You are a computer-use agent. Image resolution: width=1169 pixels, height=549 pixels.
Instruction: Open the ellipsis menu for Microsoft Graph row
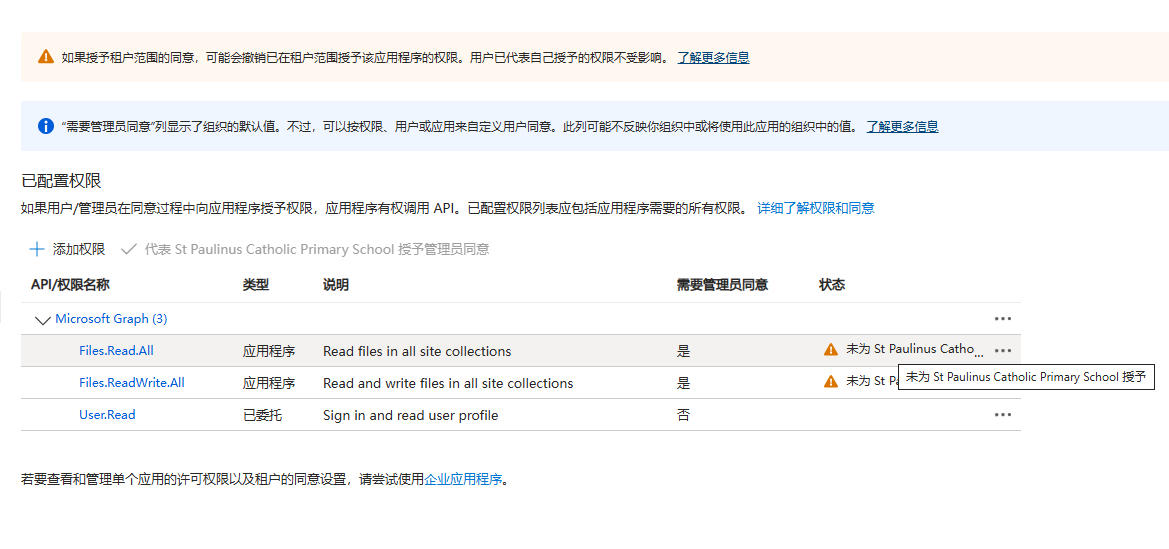1003,319
